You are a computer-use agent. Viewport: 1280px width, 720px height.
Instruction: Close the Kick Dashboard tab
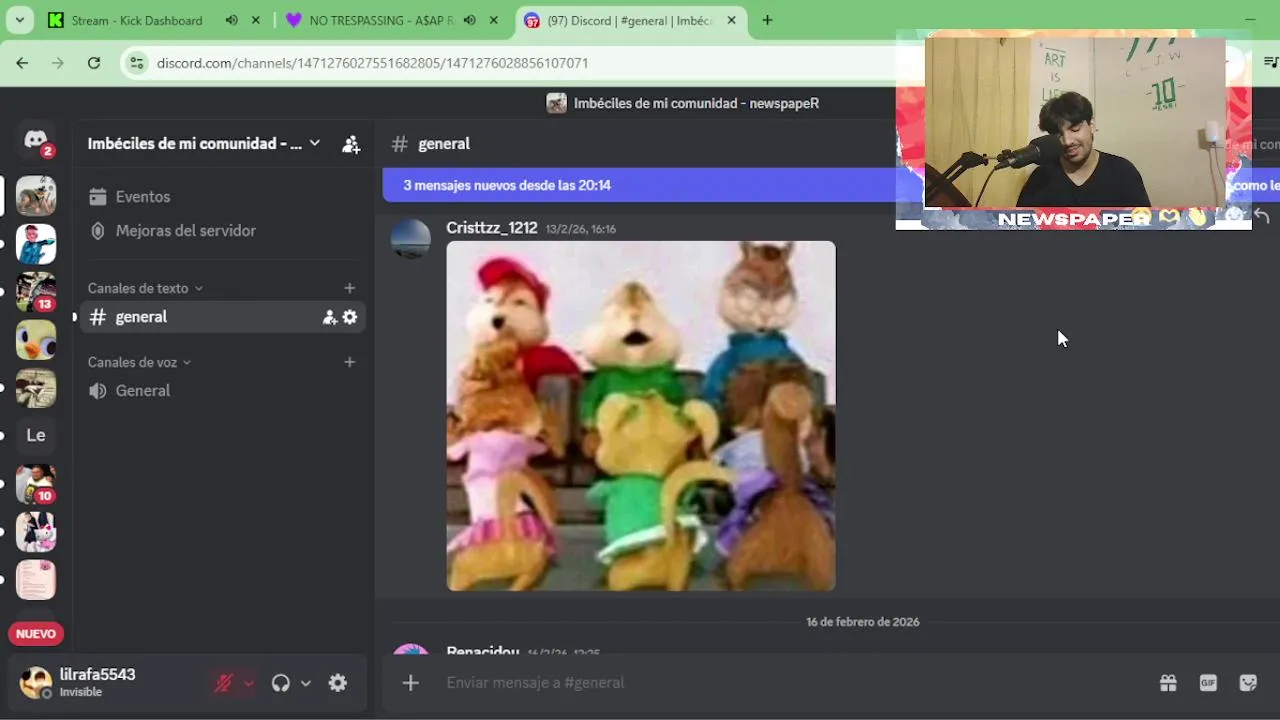256,20
